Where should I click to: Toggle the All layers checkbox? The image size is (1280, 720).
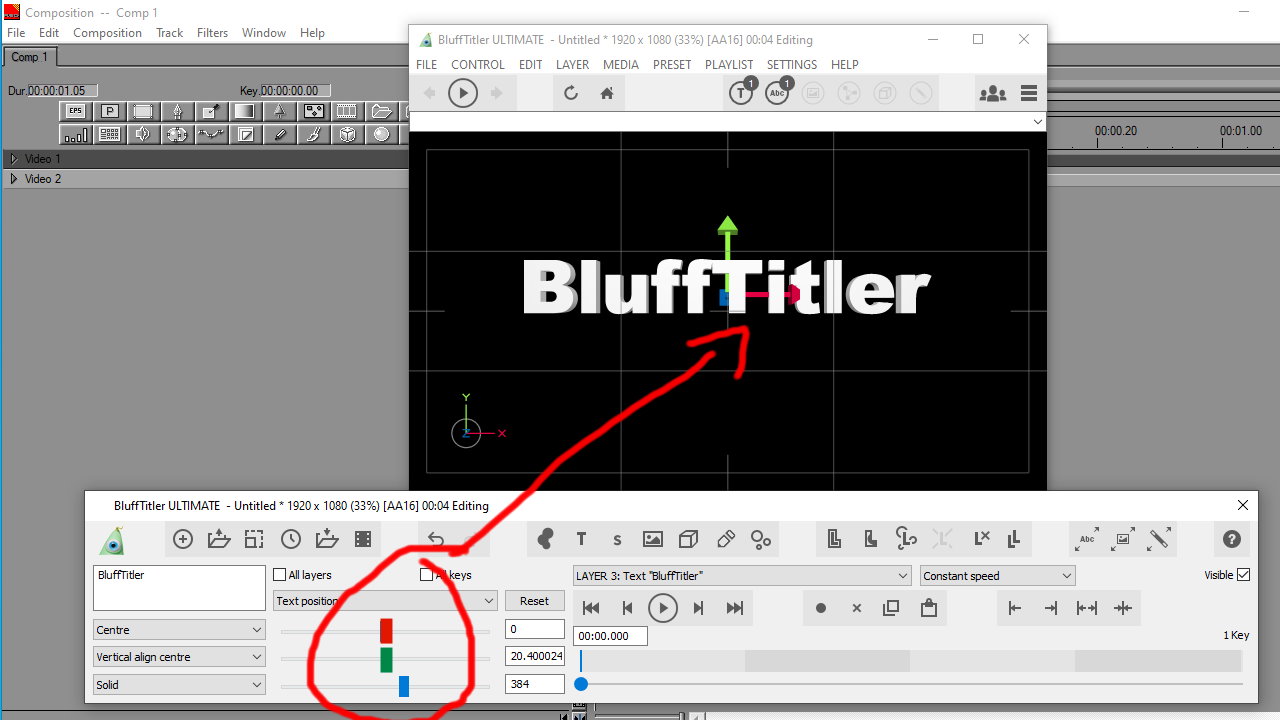(x=280, y=575)
